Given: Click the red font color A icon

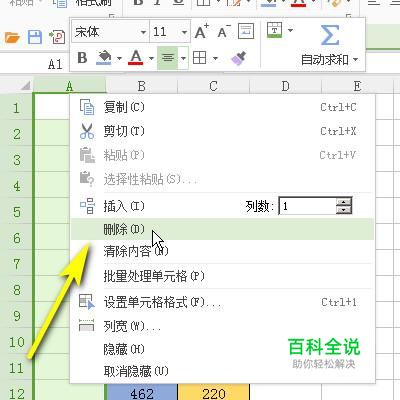Looking at the screenshot, I should (x=136, y=58).
